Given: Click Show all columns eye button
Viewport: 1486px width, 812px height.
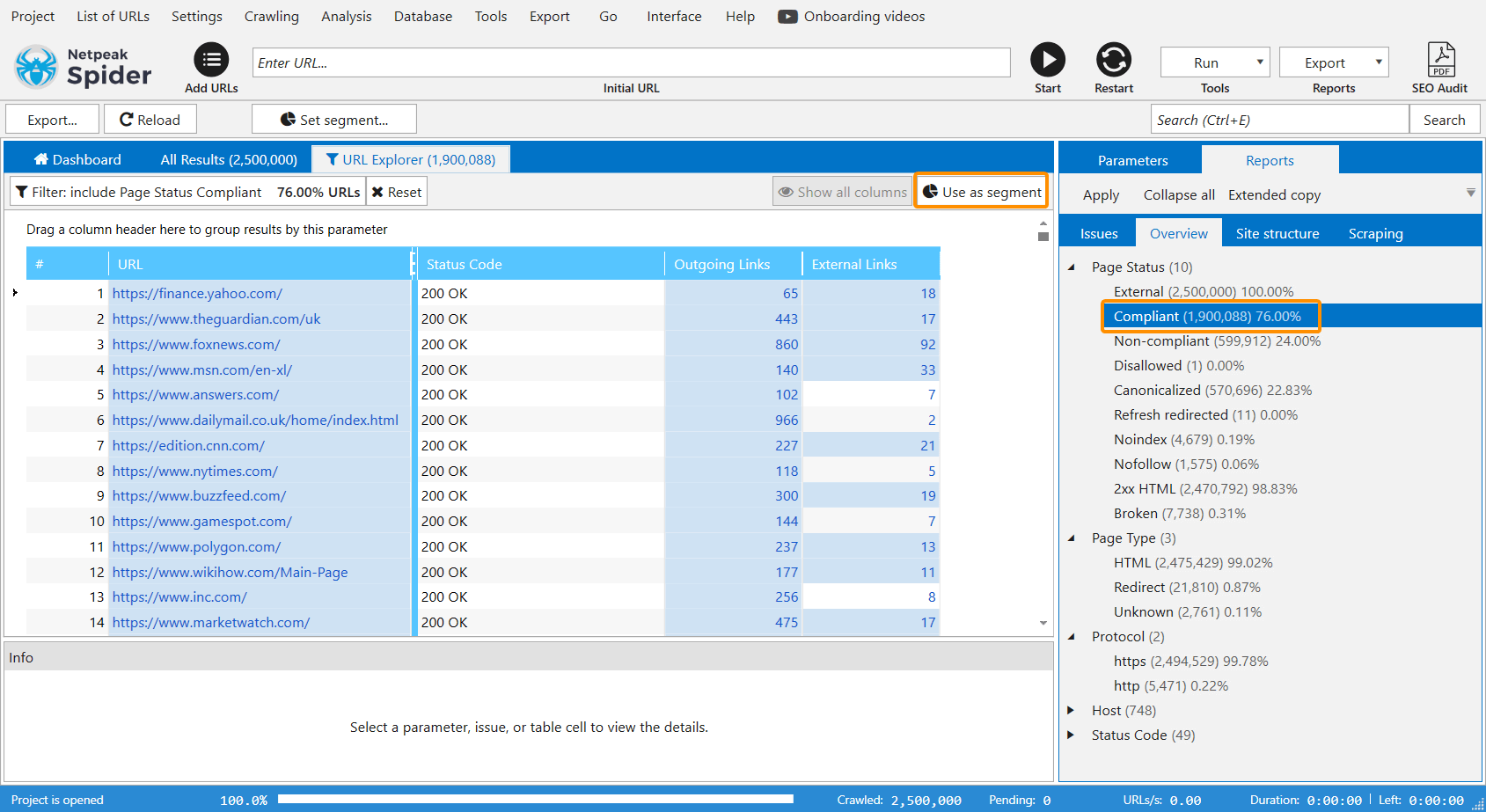Looking at the screenshot, I should [x=843, y=192].
